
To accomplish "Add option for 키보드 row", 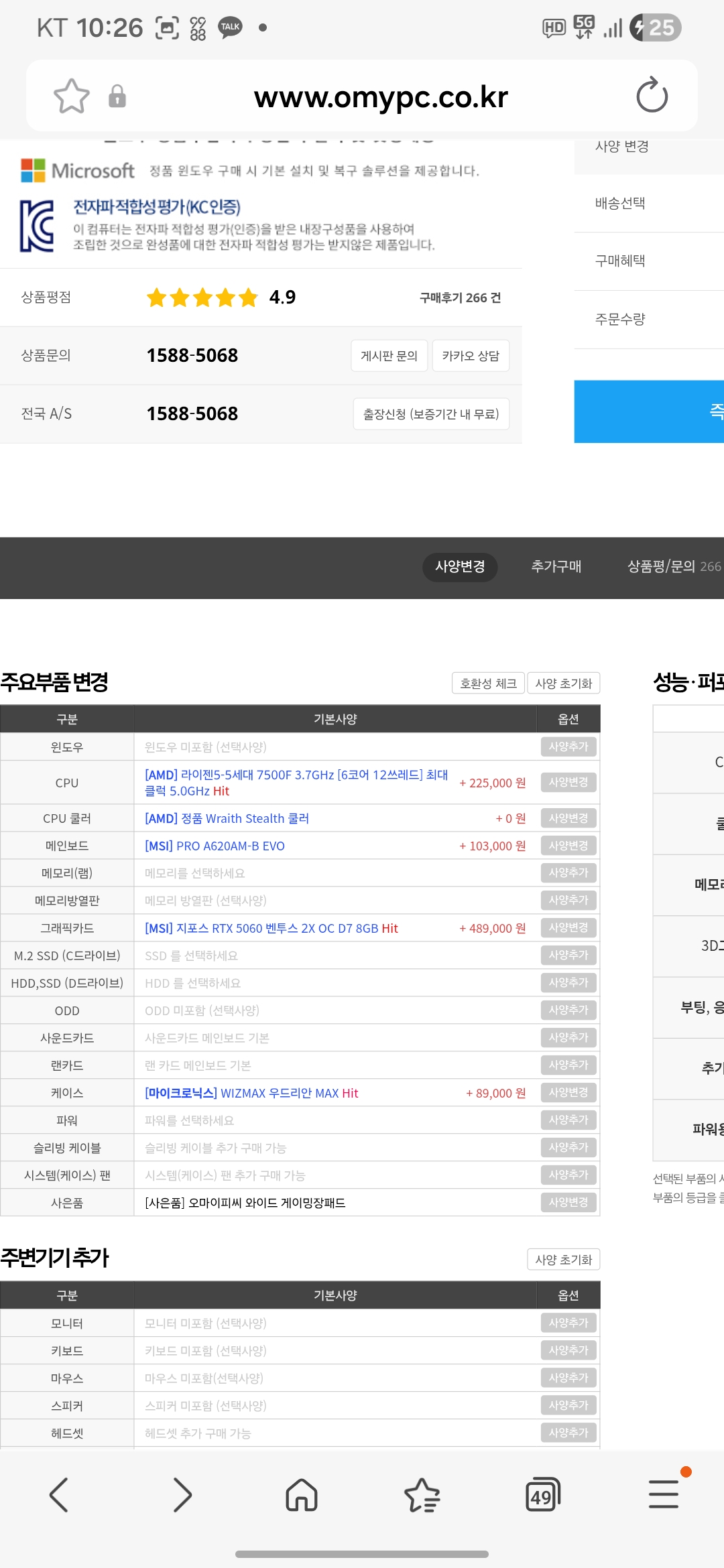I will click(568, 1350).
